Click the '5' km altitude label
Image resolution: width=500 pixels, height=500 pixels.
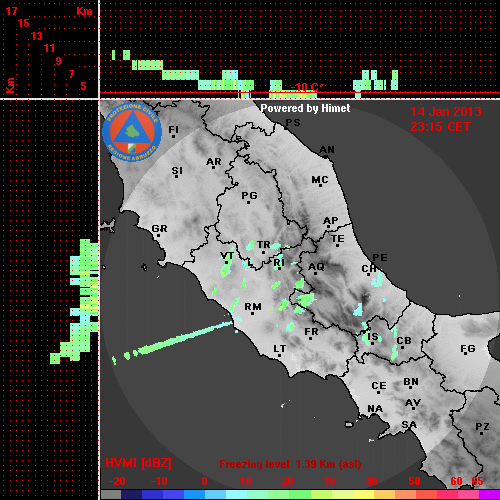click(x=83, y=86)
